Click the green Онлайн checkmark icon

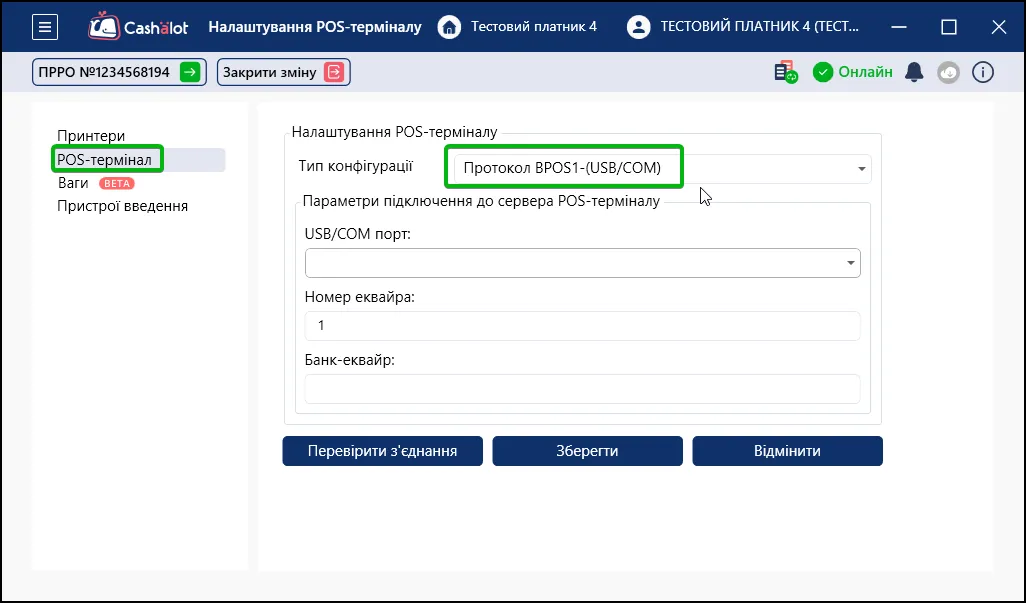coord(823,72)
